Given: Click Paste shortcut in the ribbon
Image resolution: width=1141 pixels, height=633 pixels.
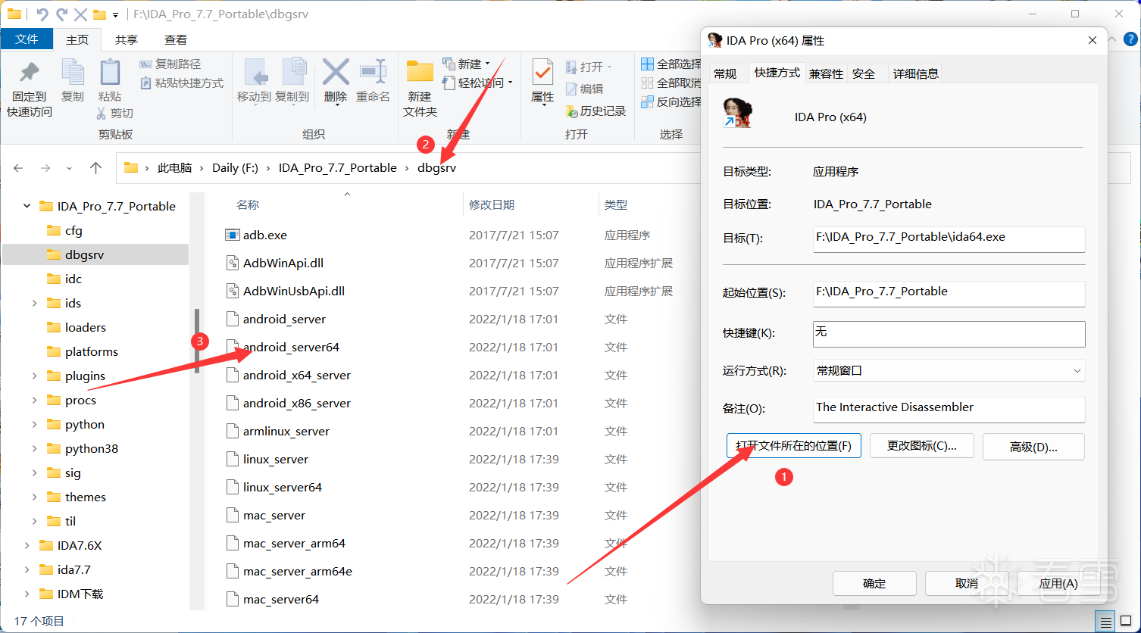Looking at the screenshot, I should [181, 83].
